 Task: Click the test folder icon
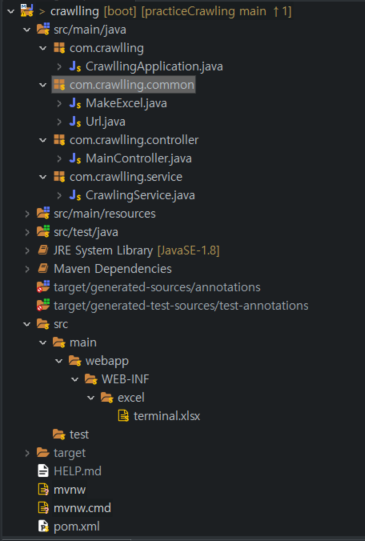click(x=59, y=435)
